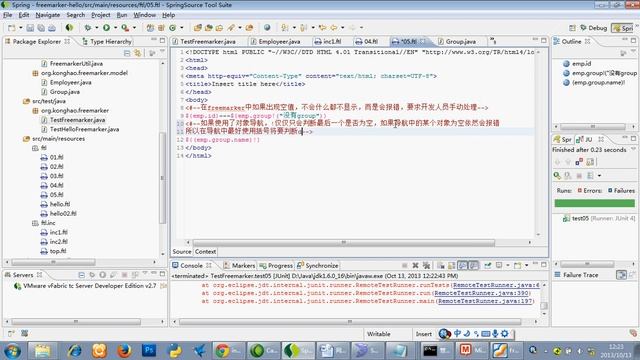Click JUnit Test Run History icon
This screenshot has height=360, width=640.
click(590, 176)
